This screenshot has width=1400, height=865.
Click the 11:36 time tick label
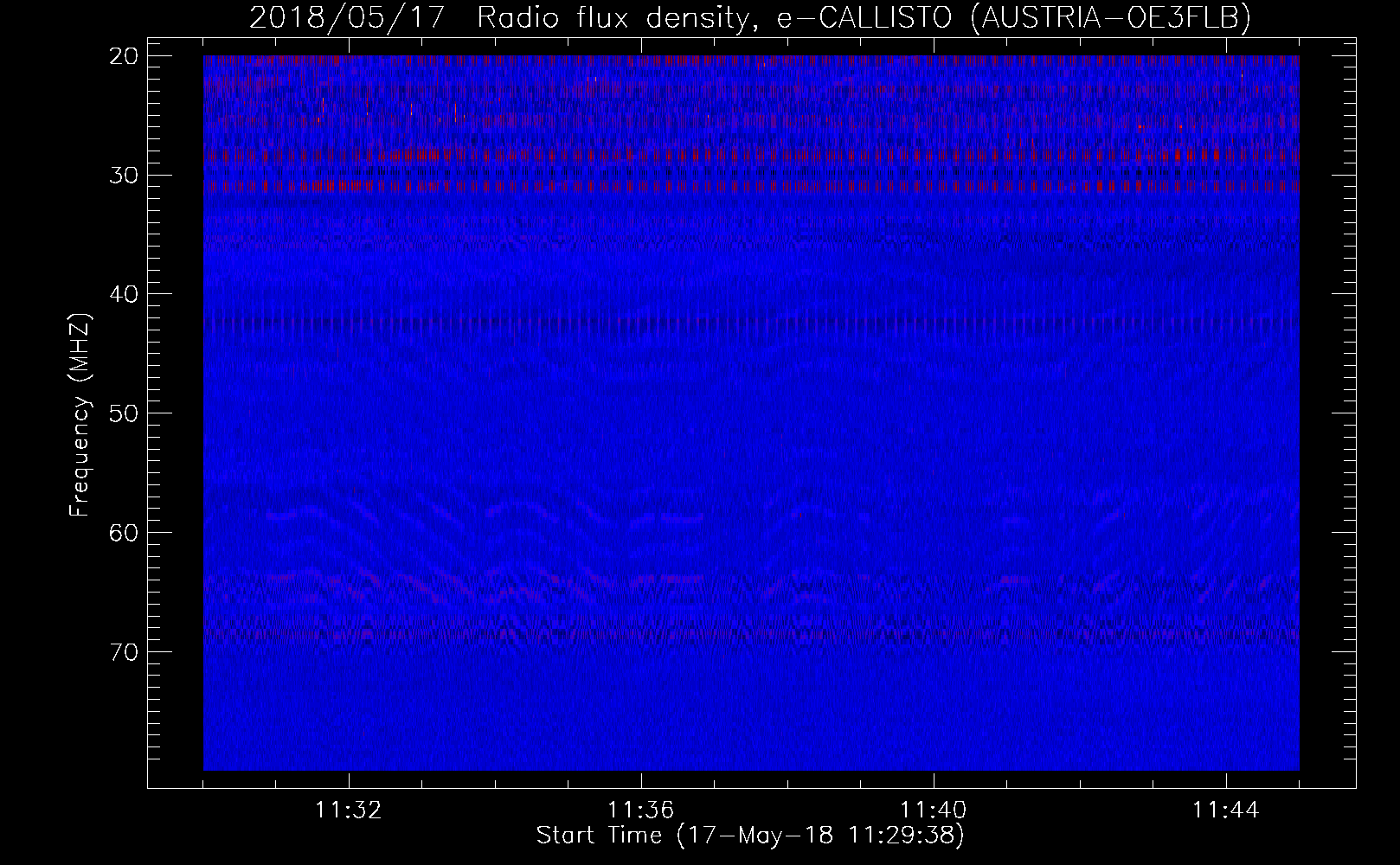641,811
